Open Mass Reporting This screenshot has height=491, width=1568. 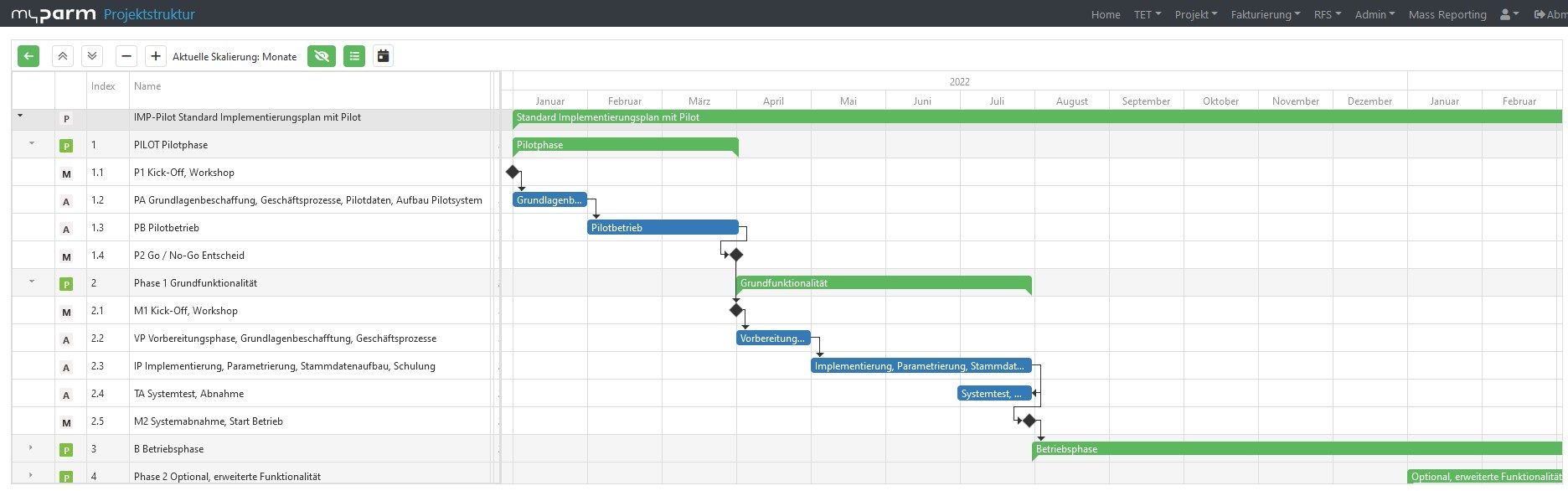click(1447, 14)
